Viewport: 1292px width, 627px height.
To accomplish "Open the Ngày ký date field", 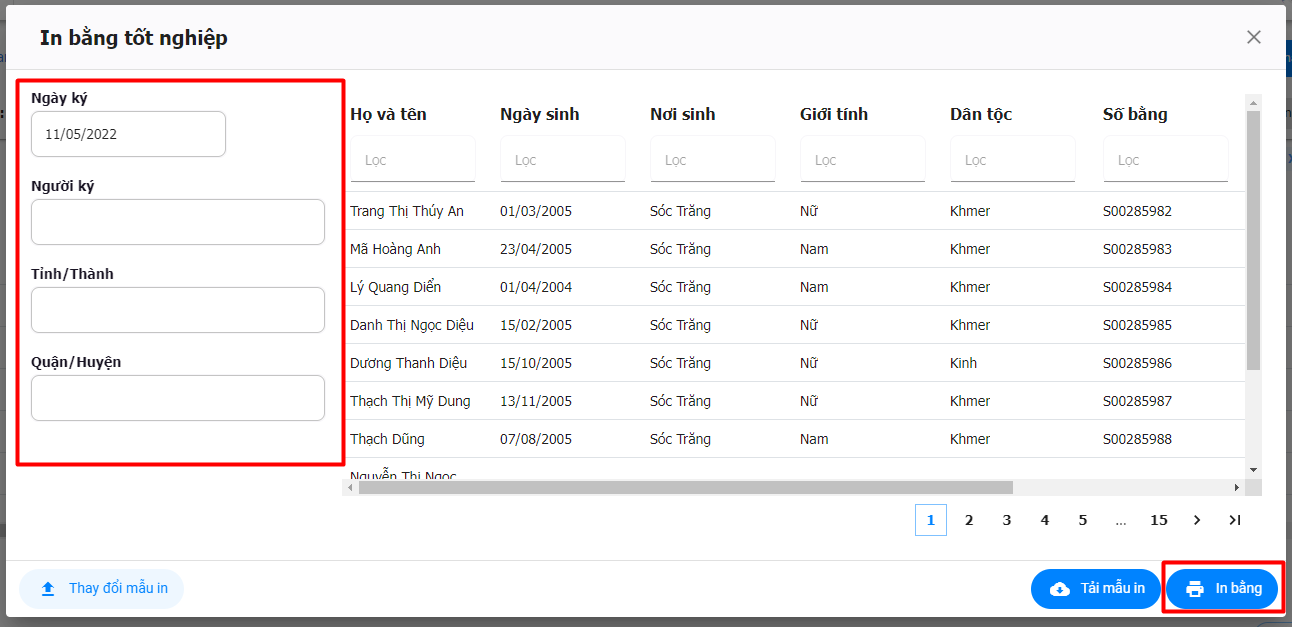I will 128,134.
